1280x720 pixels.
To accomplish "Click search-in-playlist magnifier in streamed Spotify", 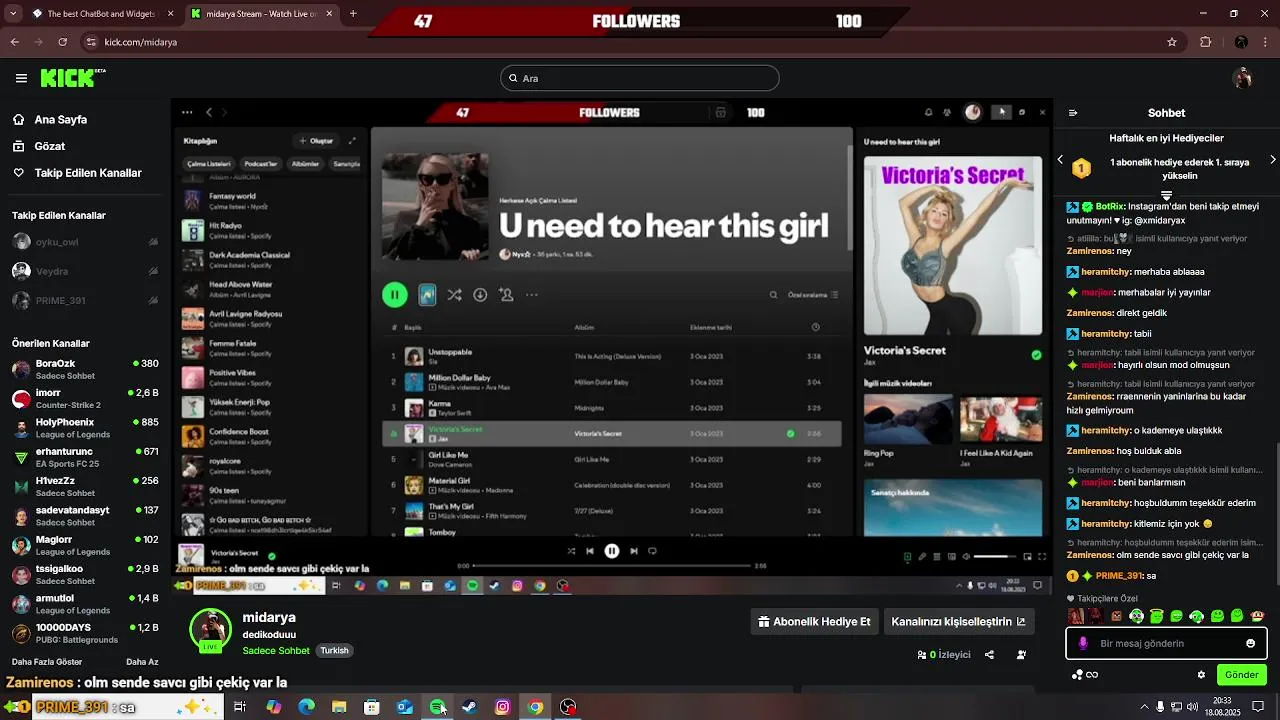I will (x=773, y=295).
